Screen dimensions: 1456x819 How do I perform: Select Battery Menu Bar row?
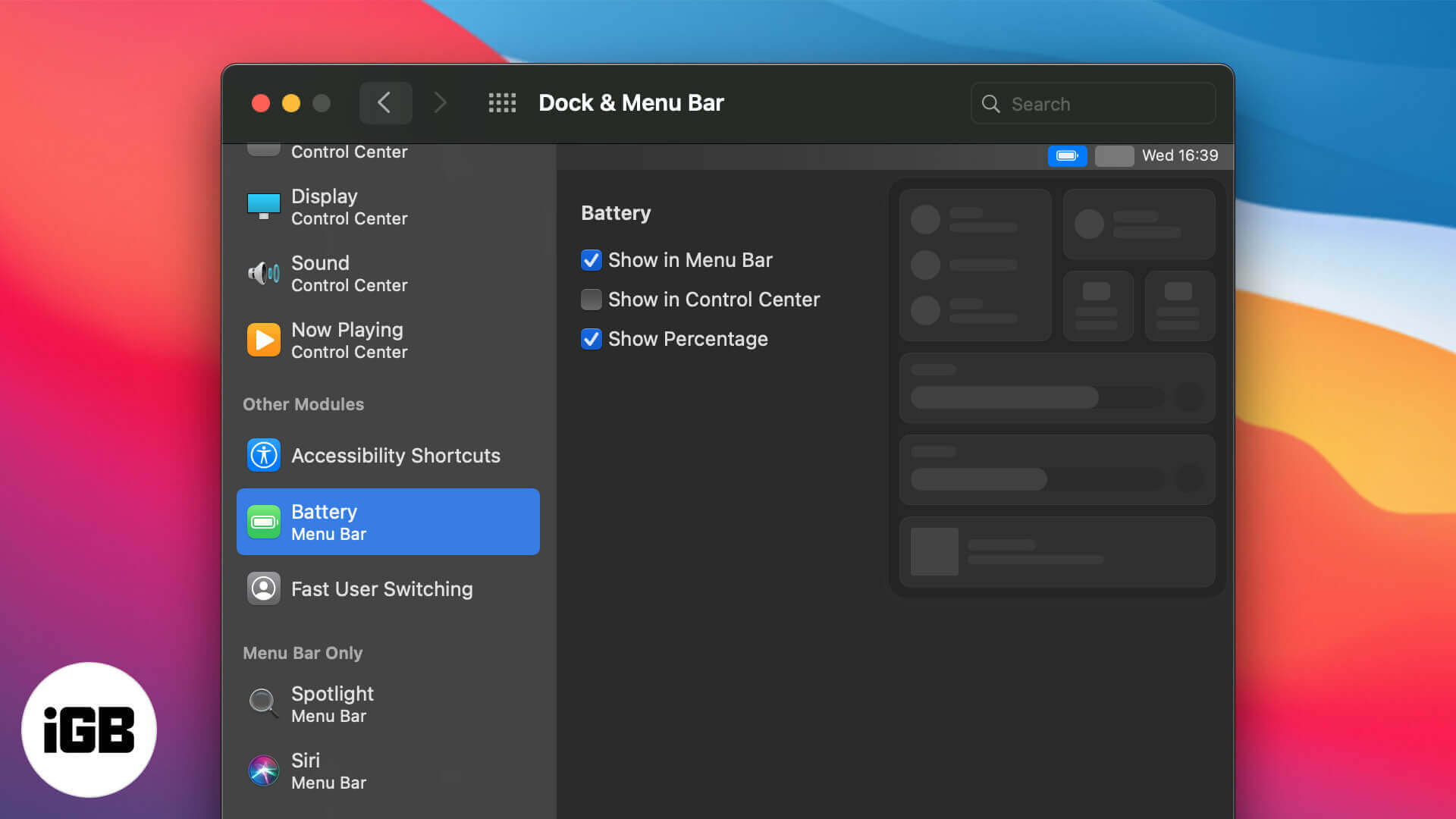[x=388, y=522]
